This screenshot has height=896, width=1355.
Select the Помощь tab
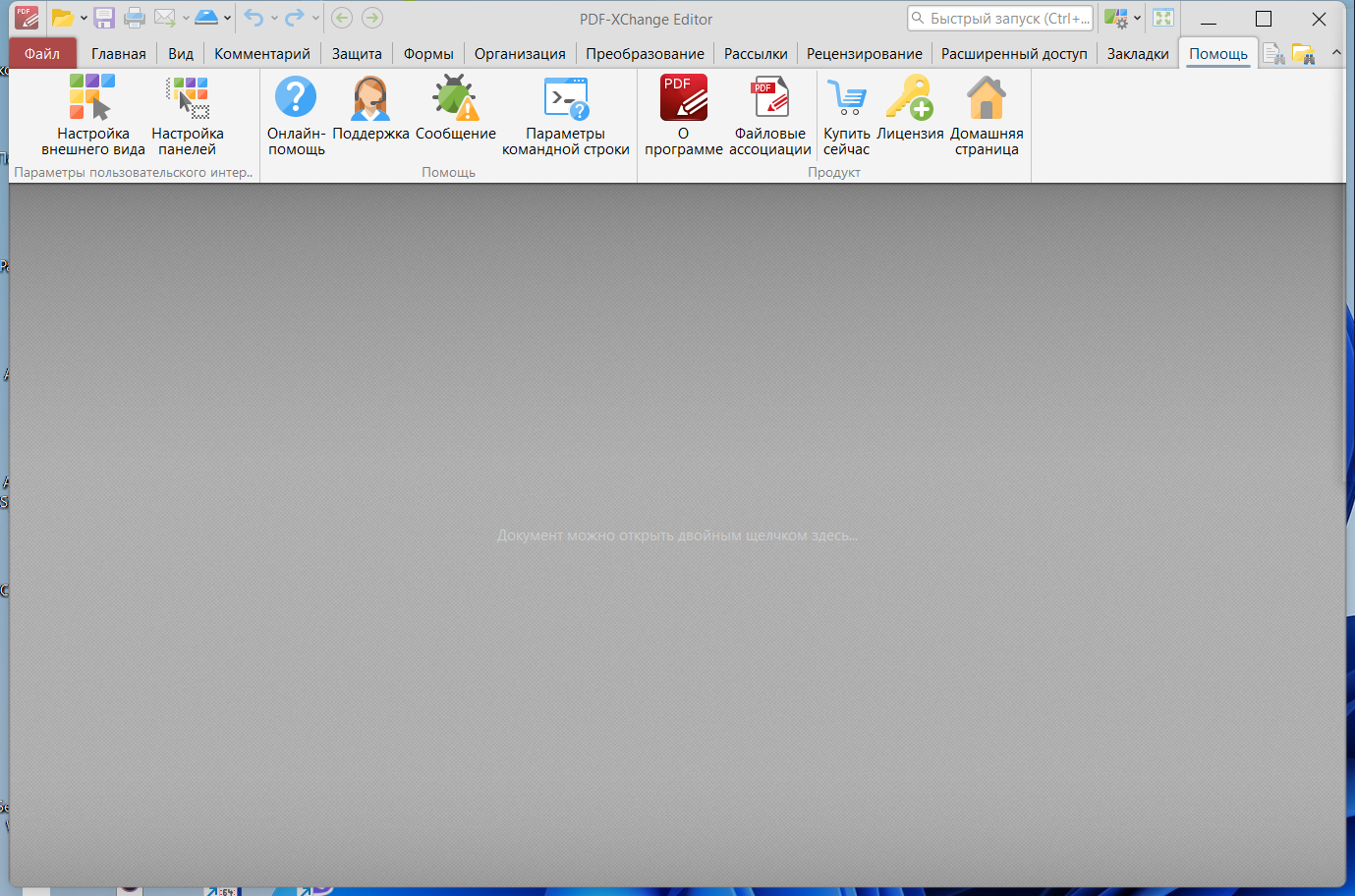[x=1218, y=54]
